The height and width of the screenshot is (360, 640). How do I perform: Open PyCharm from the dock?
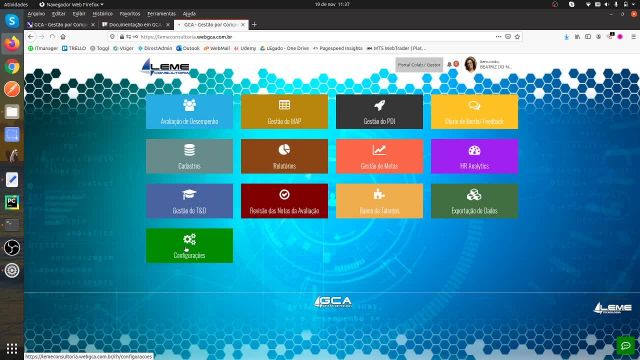click(x=12, y=202)
